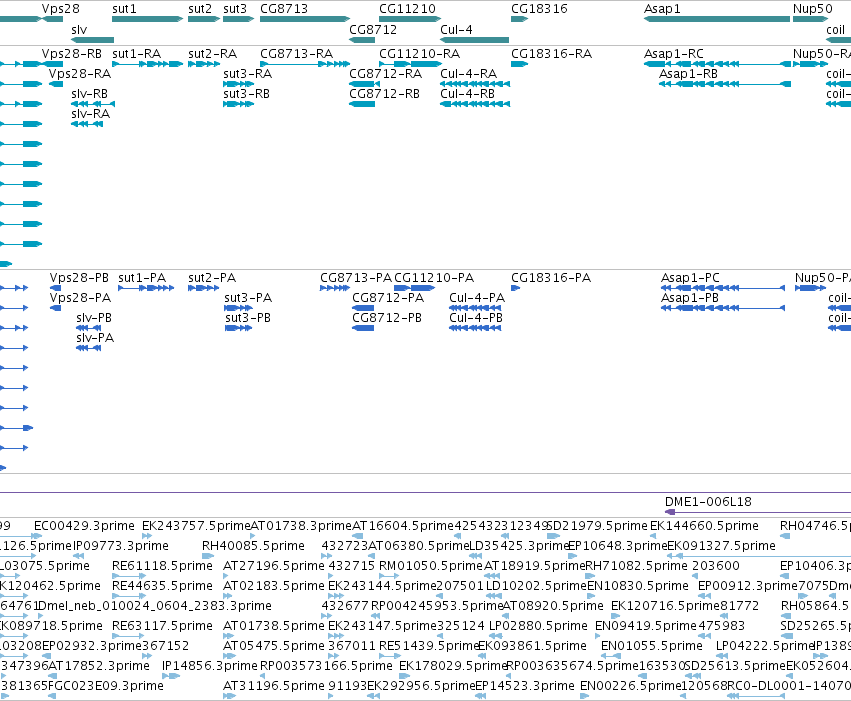Select the sut2 gene label
The width and height of the screenshot is (851, 701).
click(x=200, y=9)
